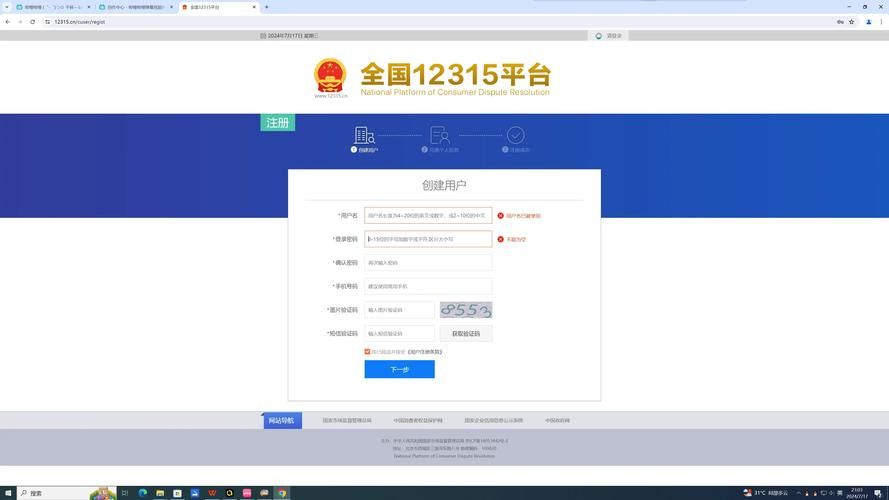
Task: Open the 中国政府网 footer link
Action: [x=557, y=421]
